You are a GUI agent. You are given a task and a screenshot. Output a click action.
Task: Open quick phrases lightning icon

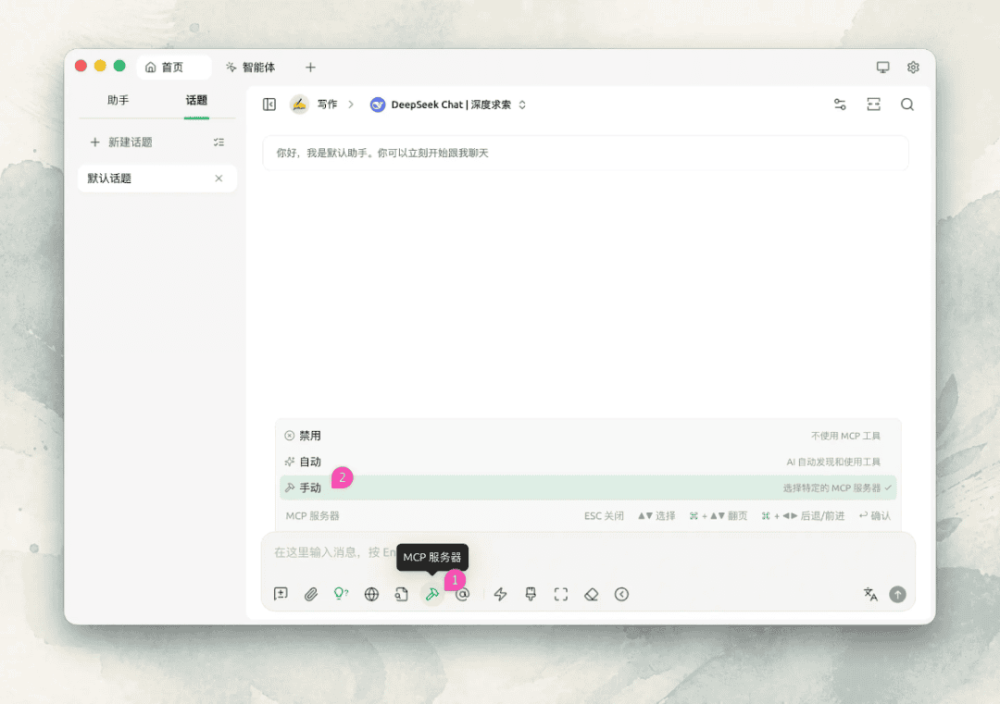click(x=501, y=594)
